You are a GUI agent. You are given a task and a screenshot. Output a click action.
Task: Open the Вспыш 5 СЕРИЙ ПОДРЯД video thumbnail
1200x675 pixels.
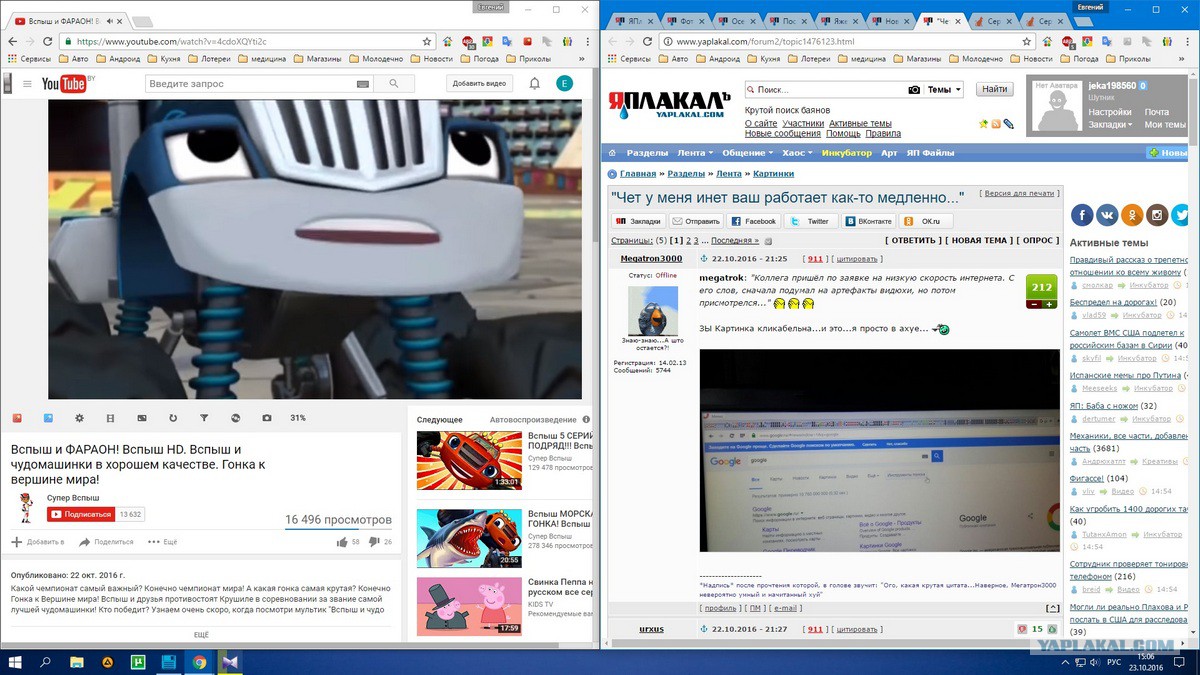469,460
